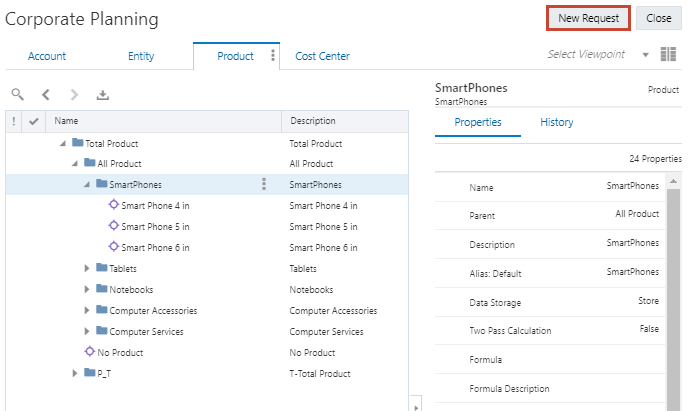Click the 'Formula Description' property label
The height and width of the screenshot is (411, 693).
pyautogui.click(x=509, y=389)
